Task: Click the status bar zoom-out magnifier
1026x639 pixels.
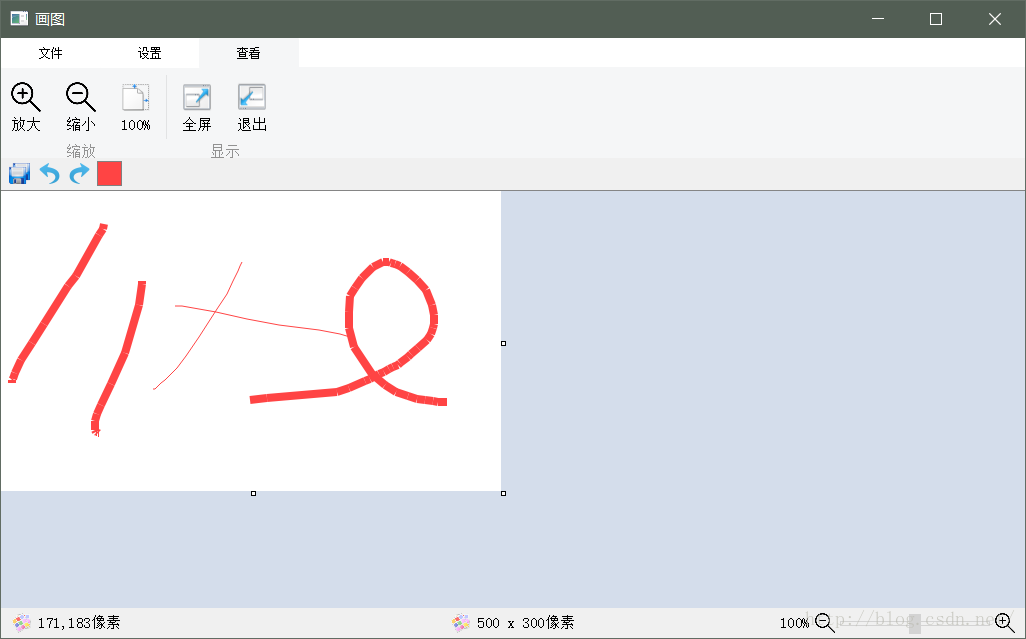Action: pos(824,623)
